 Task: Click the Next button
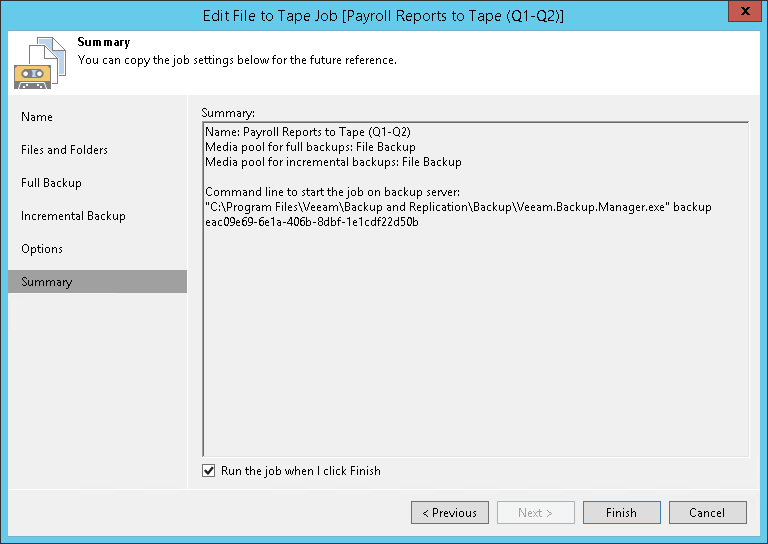pos(535,513)
